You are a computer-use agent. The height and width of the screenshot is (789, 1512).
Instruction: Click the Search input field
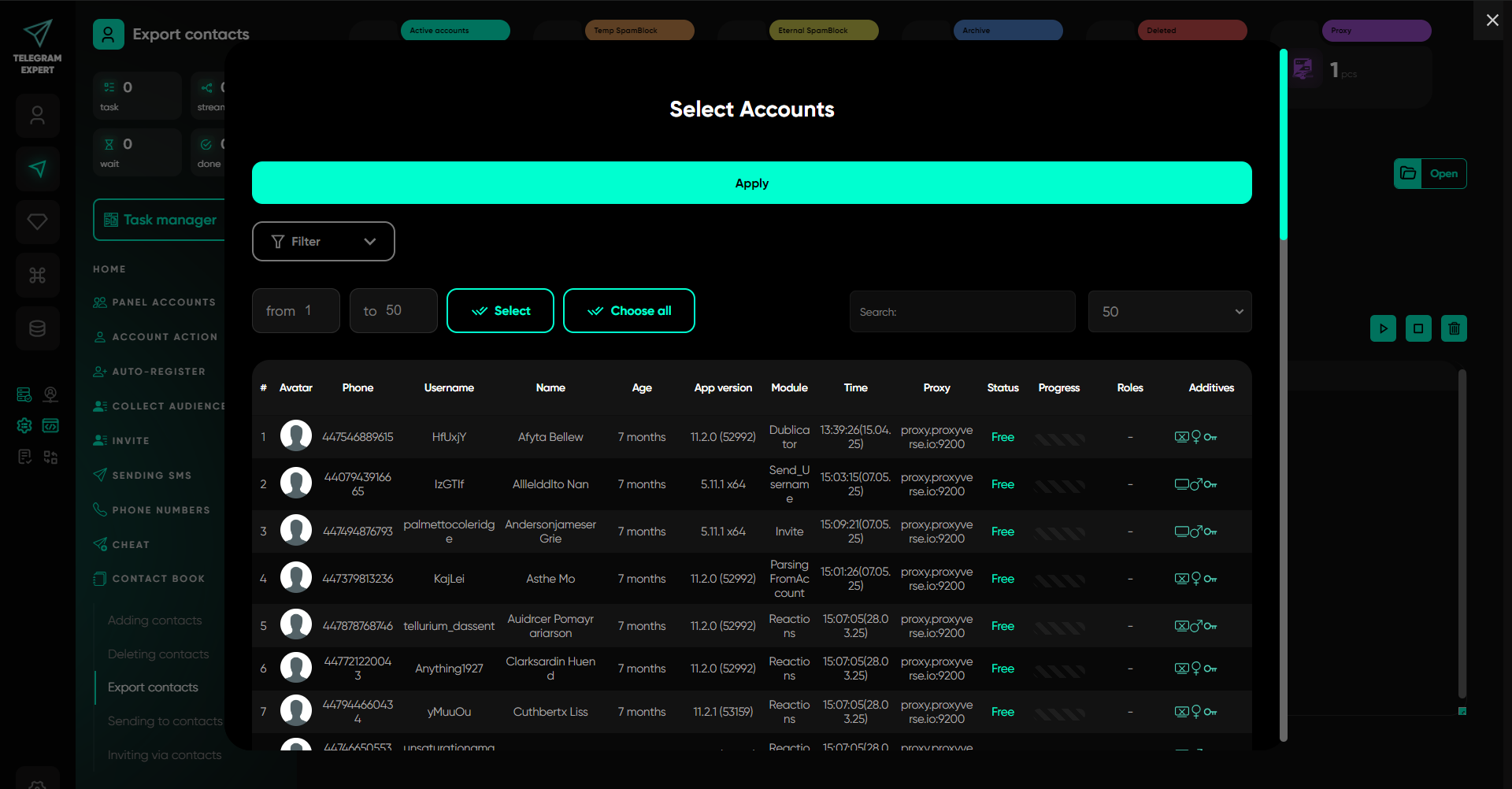click(x=962, y=312)
